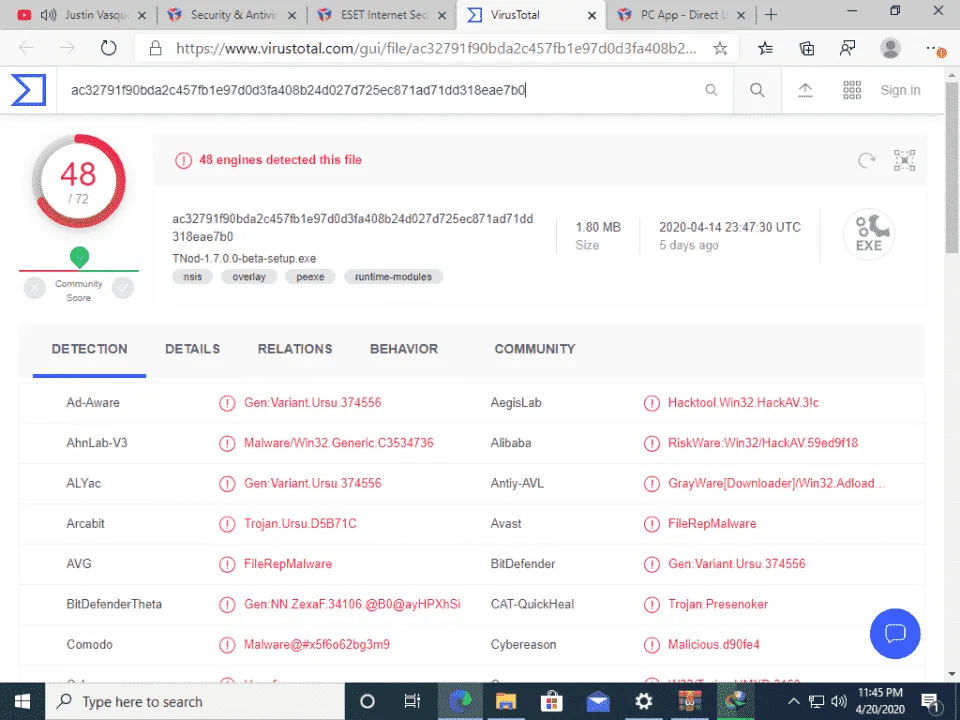Open the apps grid icon
This screenshot has width=960, height=720.
click(x=852, y=90)
